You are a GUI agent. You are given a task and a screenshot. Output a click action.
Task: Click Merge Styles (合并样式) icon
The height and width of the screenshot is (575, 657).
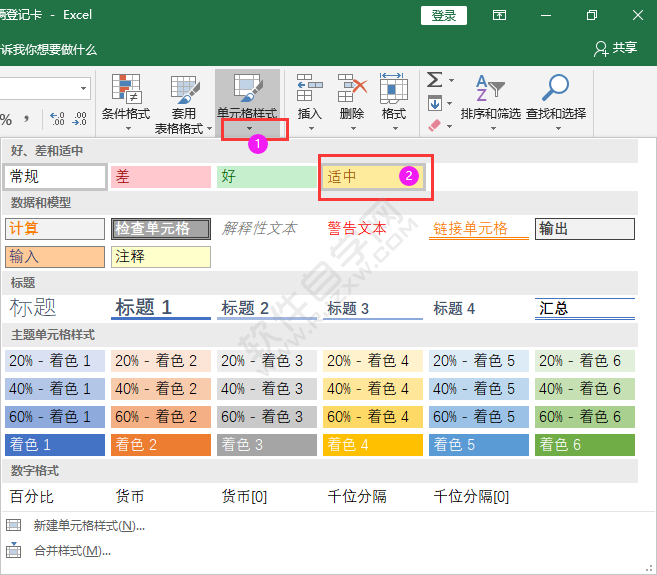13,550
